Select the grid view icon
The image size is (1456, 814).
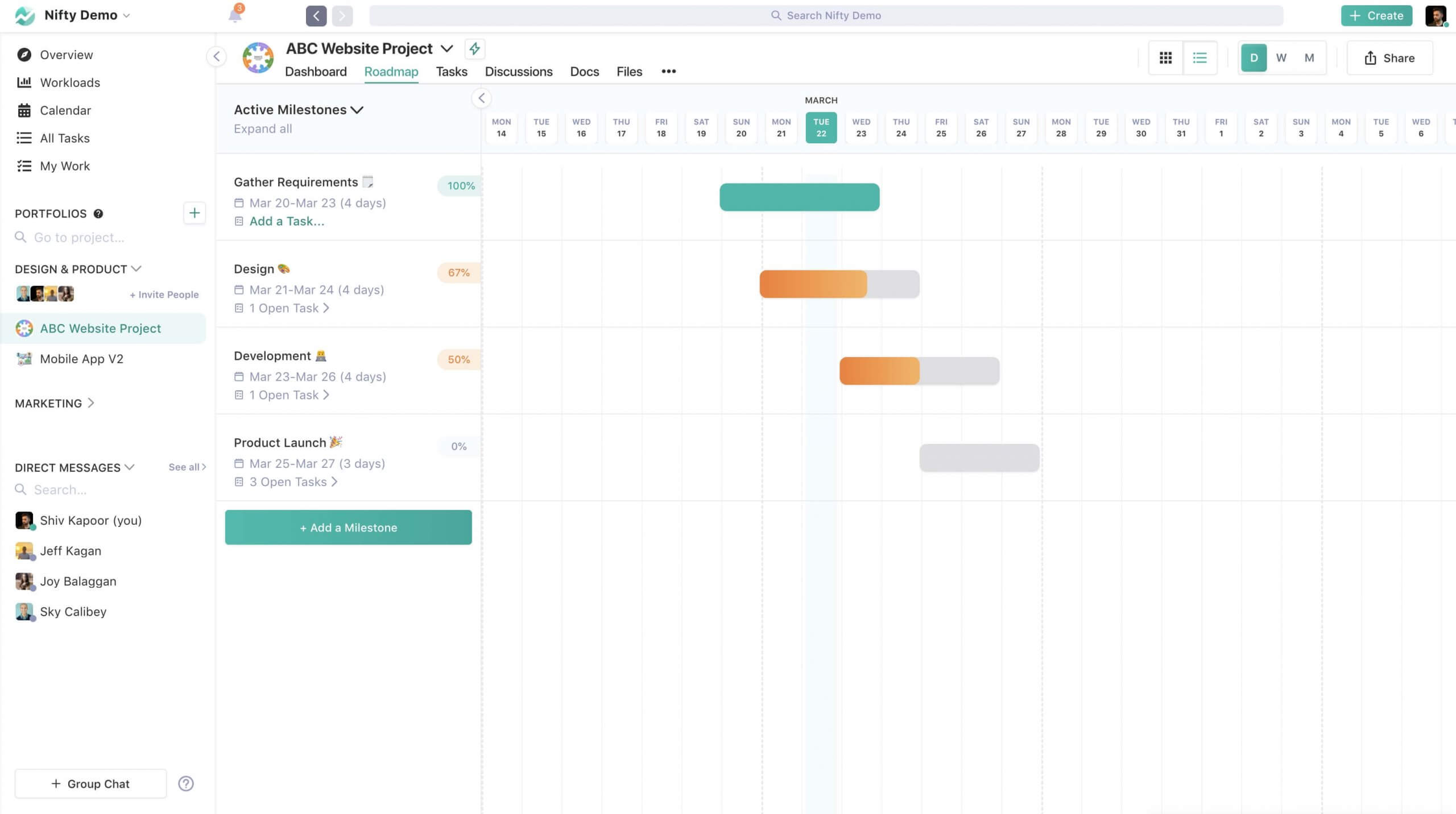click(x=1166, y=57)
